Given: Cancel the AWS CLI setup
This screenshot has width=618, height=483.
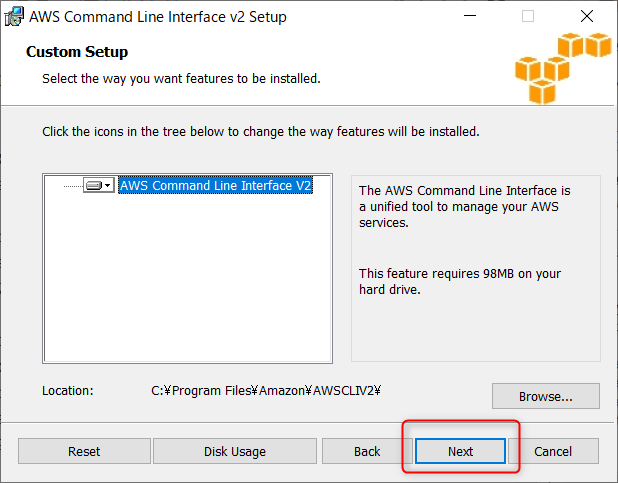Looking at the screenshot, I should [x=553, y=451].
